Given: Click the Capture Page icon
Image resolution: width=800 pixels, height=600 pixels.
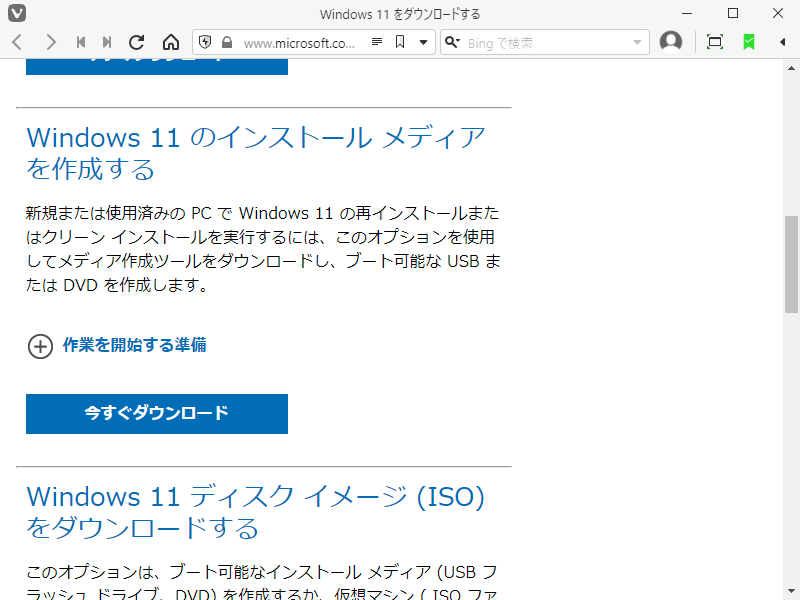Looking at the screenshot, I should (715, 42).
